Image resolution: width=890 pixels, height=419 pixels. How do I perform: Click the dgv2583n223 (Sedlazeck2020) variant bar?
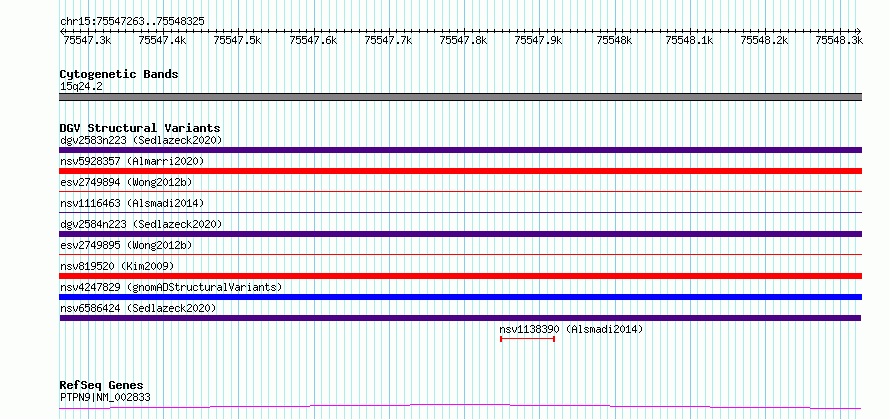coord(460,150)
